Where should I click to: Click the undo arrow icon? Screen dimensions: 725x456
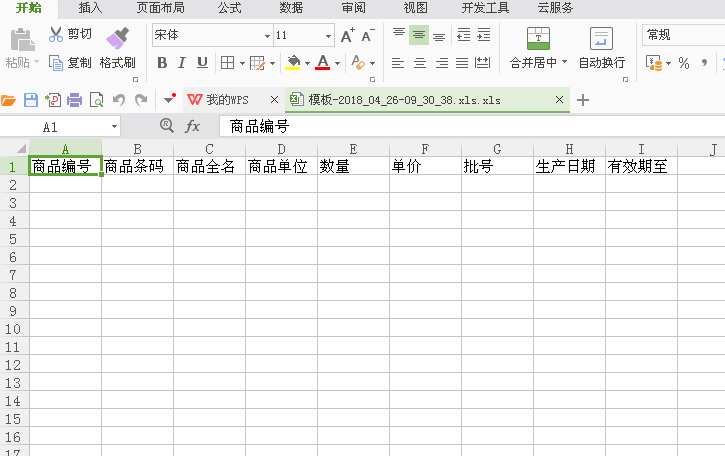pos(119,100)
